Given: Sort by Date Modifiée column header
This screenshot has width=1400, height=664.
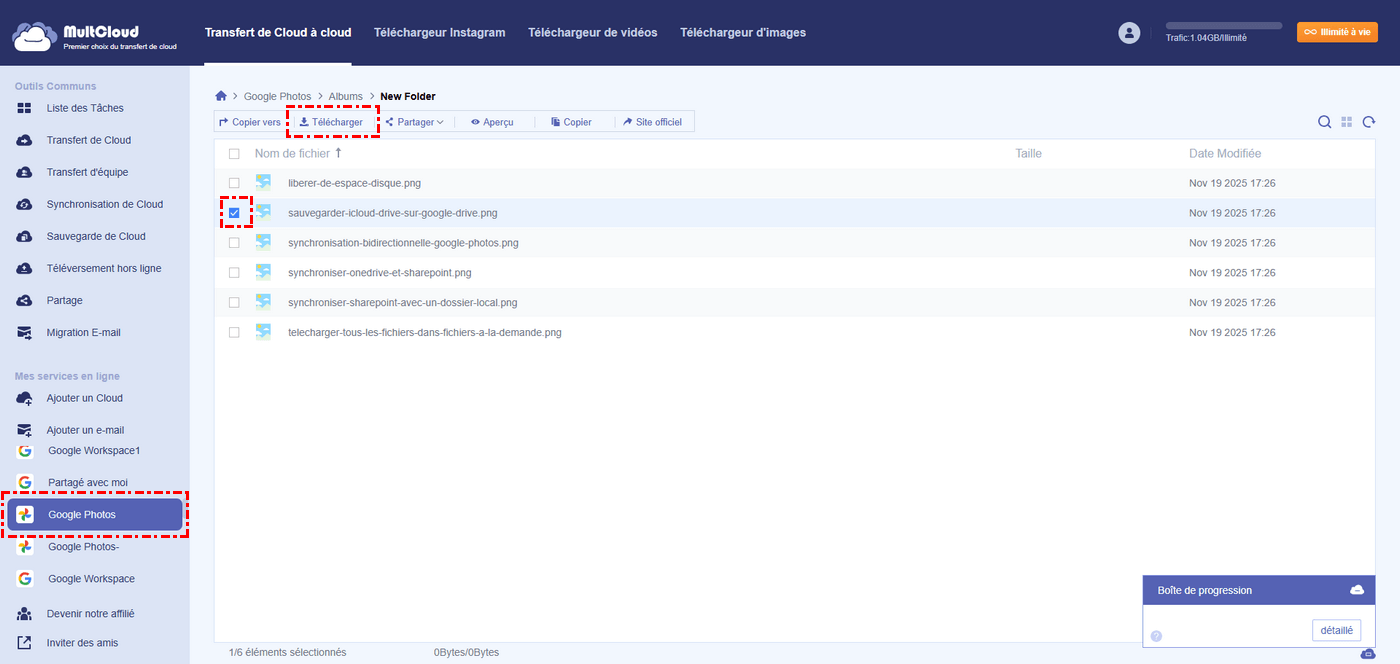Looking at the screenshot, I should point(1225,154).
